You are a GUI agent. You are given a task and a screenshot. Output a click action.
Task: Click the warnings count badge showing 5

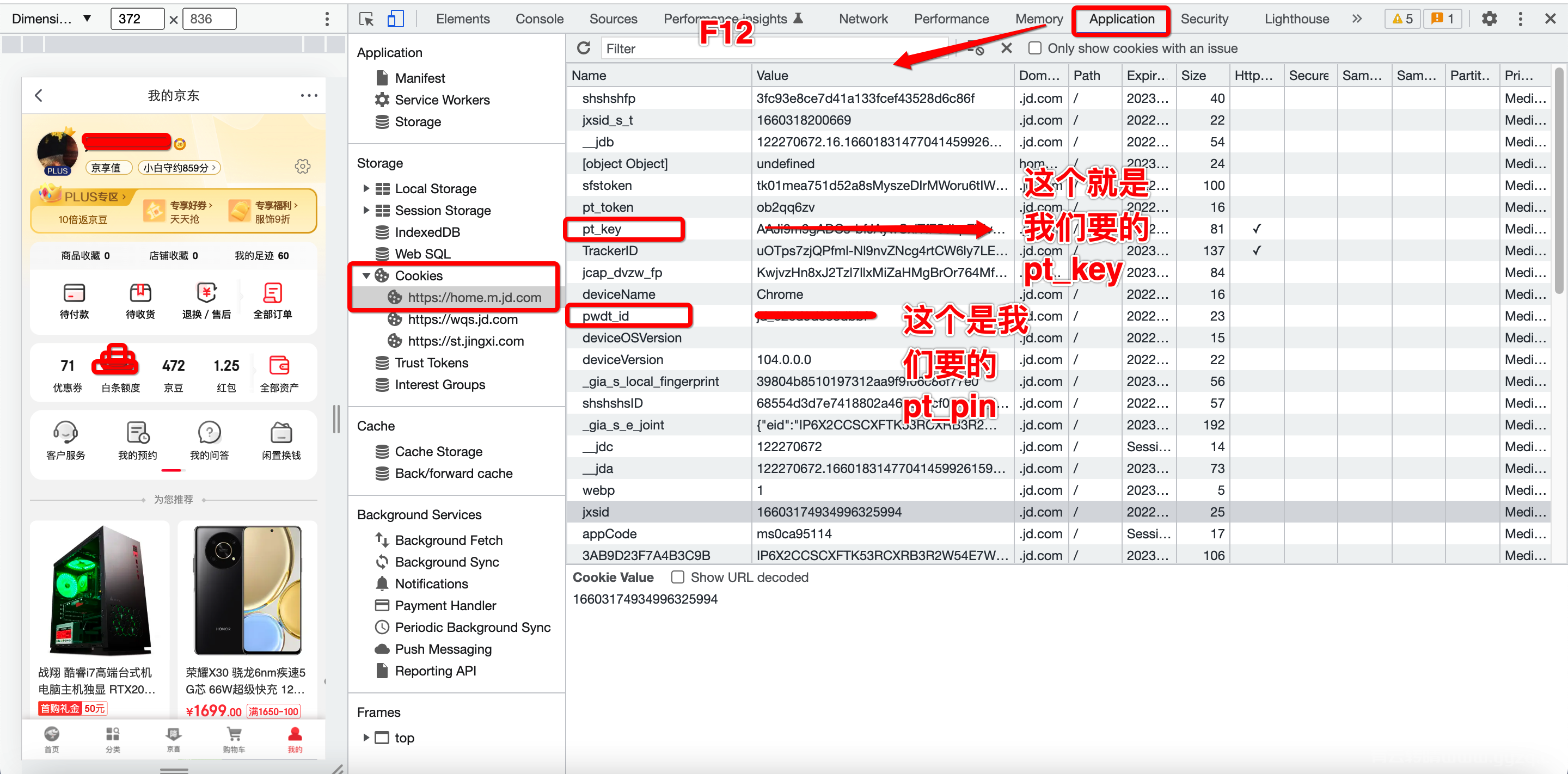coord(1402,19)
